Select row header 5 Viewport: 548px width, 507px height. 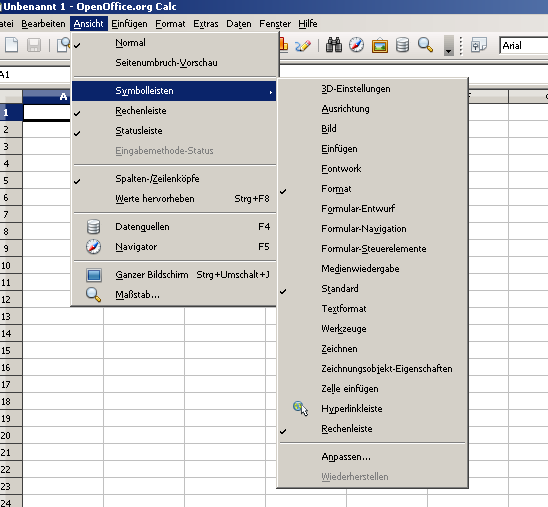click(x=11, y=181)
